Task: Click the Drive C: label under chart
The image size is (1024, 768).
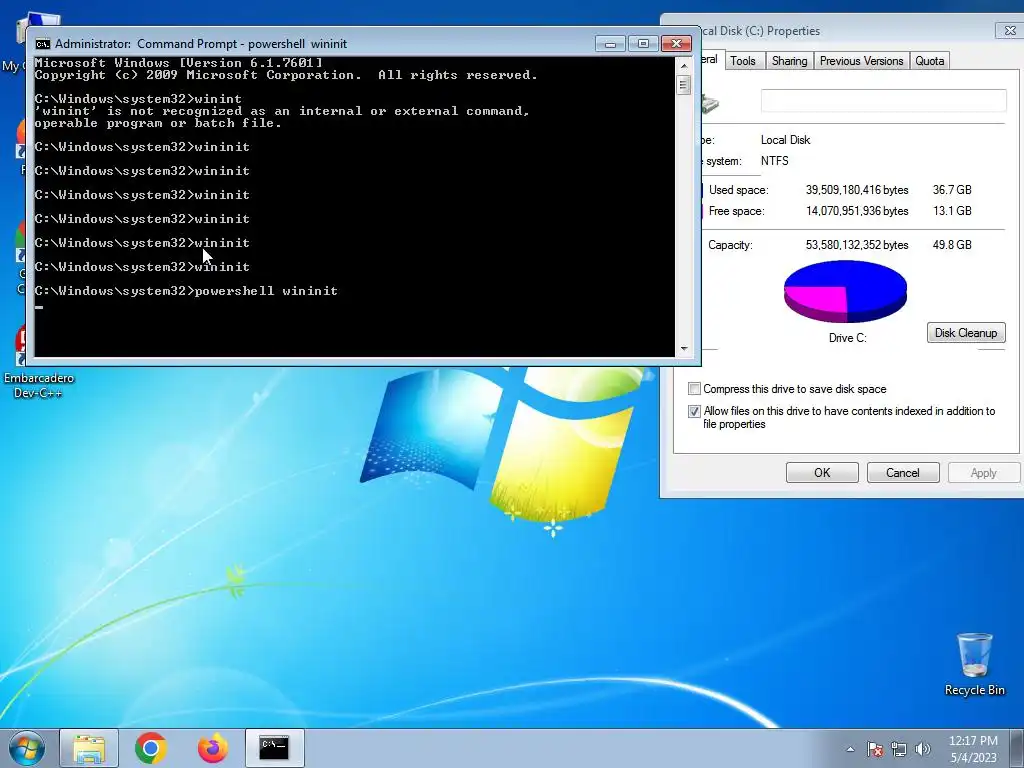Action: click(847, 338)
